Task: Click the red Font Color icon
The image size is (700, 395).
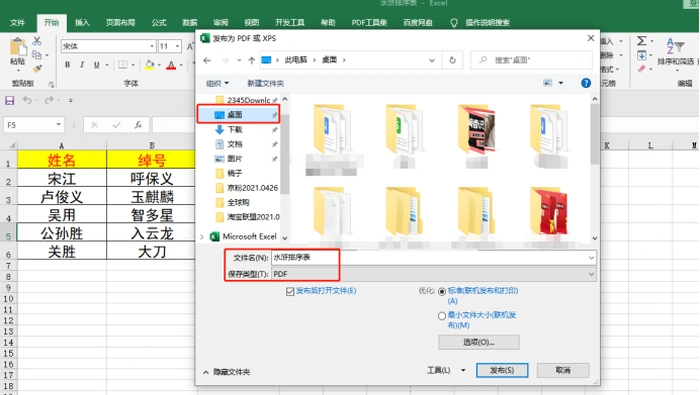Action: coord(171,65)
